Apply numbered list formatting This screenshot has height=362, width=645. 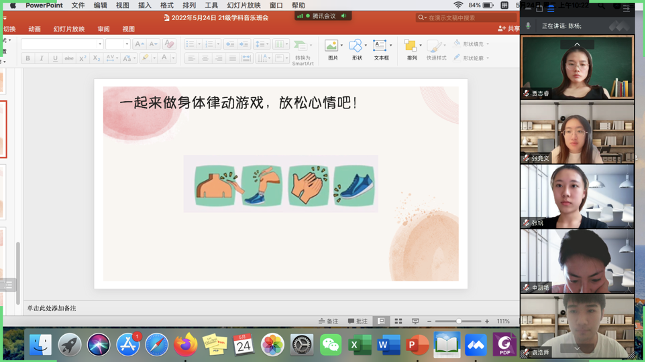coord(209,44)
